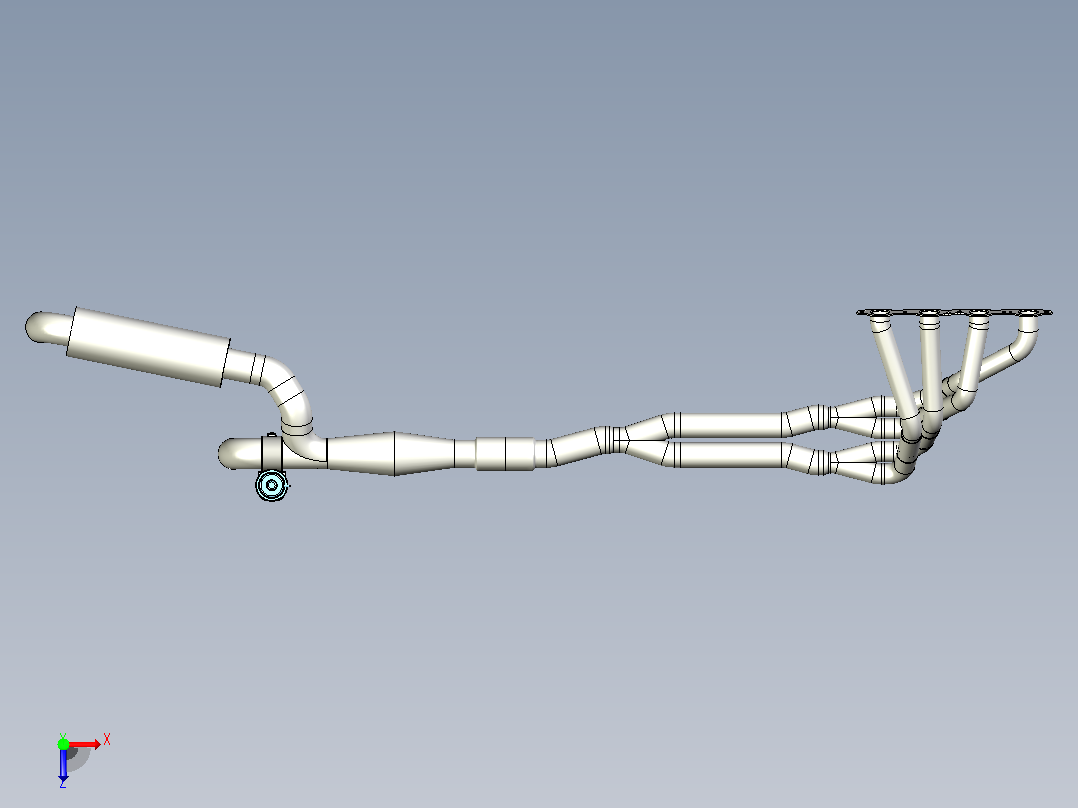1078x808 pixels.
Task: Select the blue circular hanger mount below the pipe
Action: (x=272, y=485)
